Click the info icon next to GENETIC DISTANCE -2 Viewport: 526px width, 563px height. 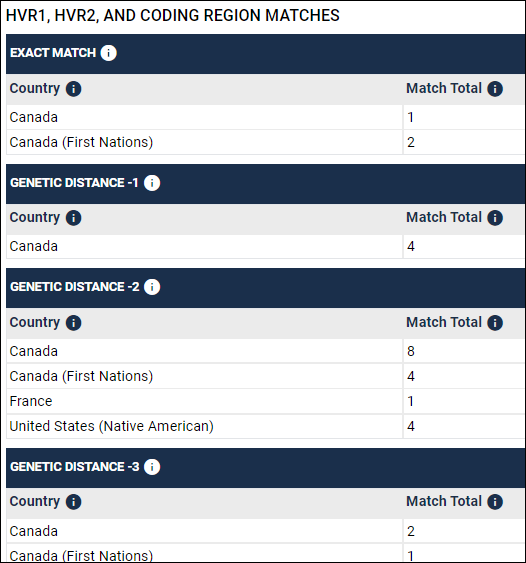pos(152,287)
